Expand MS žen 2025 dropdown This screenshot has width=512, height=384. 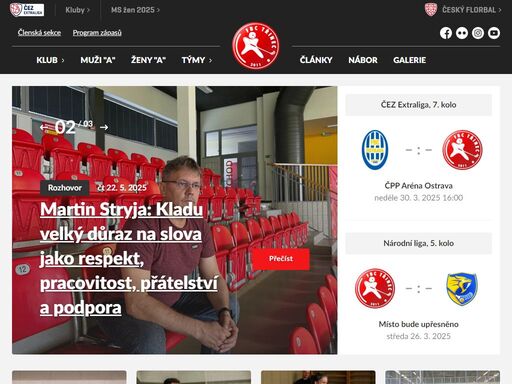135,10
